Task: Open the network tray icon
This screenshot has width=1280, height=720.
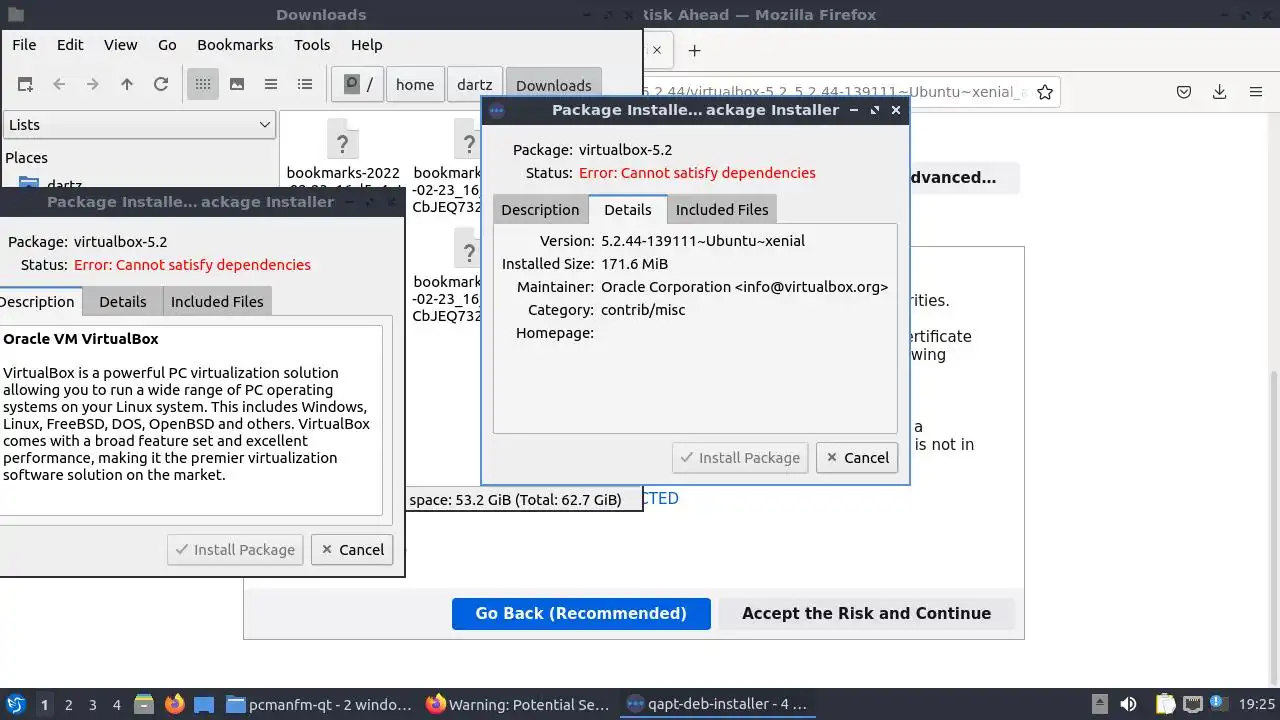Action: pos(1193,705)
